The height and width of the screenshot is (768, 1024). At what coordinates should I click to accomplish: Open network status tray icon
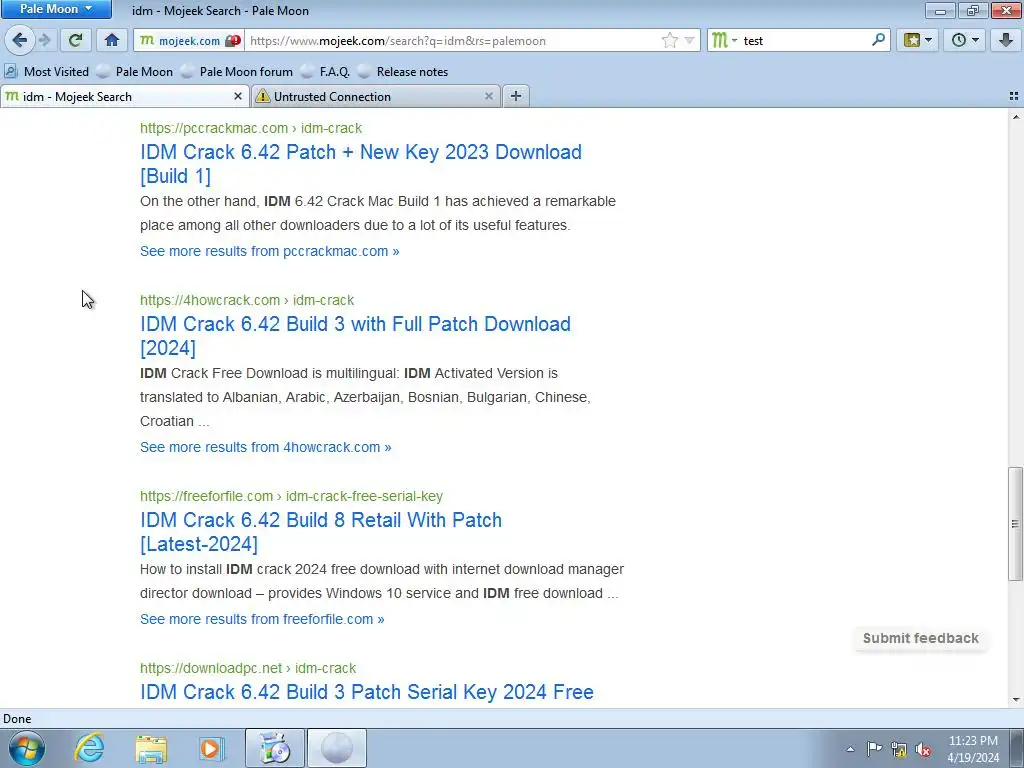coord(899,749)
